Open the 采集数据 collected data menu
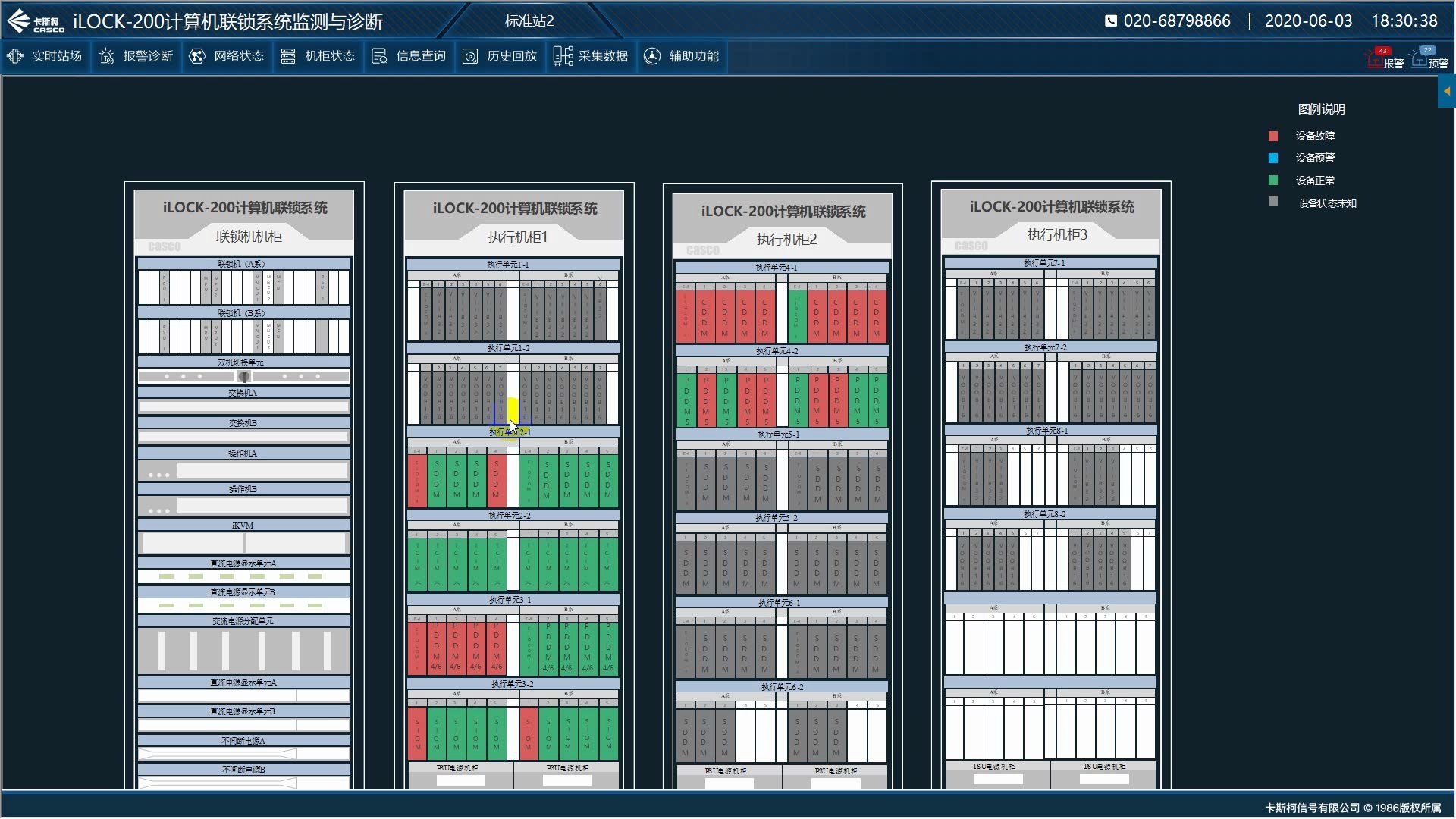Screen dimensions: 1456x819 591,56
